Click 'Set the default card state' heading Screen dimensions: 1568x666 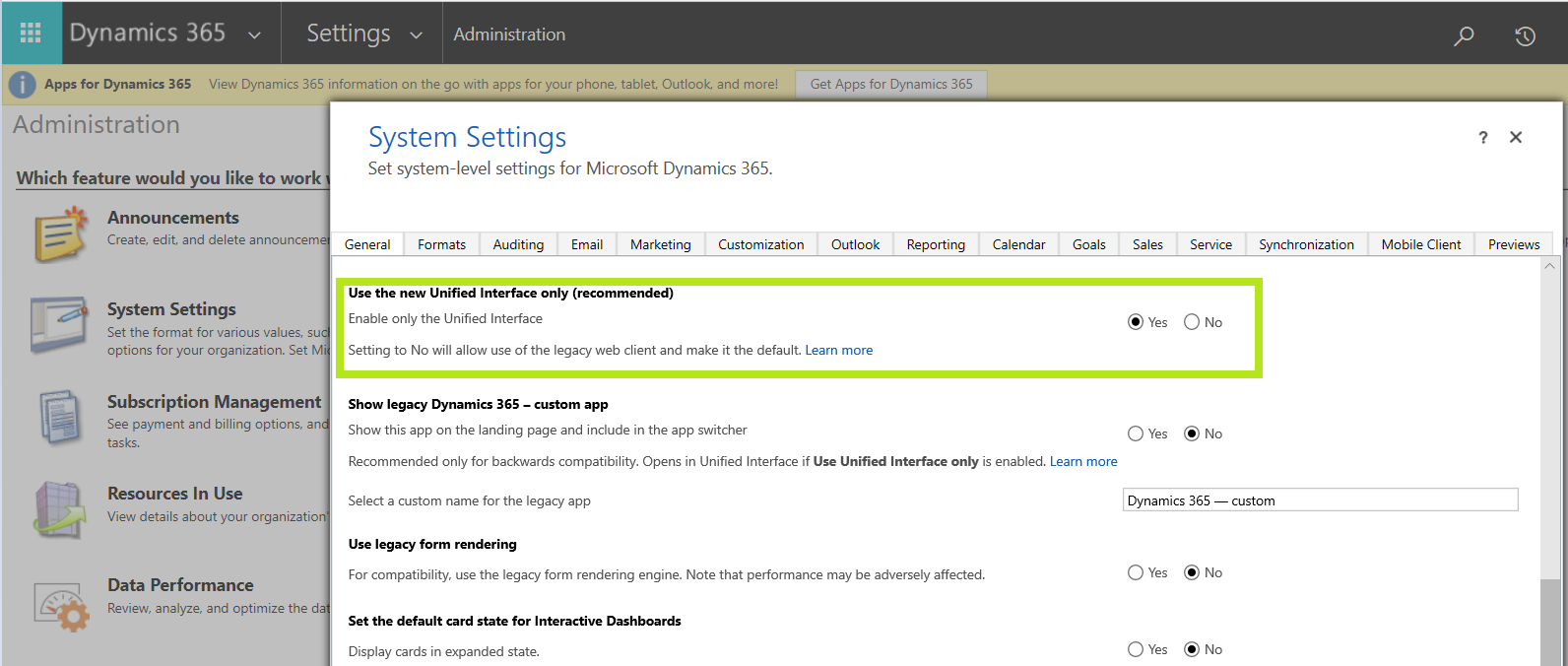click(x=514, y=621)
